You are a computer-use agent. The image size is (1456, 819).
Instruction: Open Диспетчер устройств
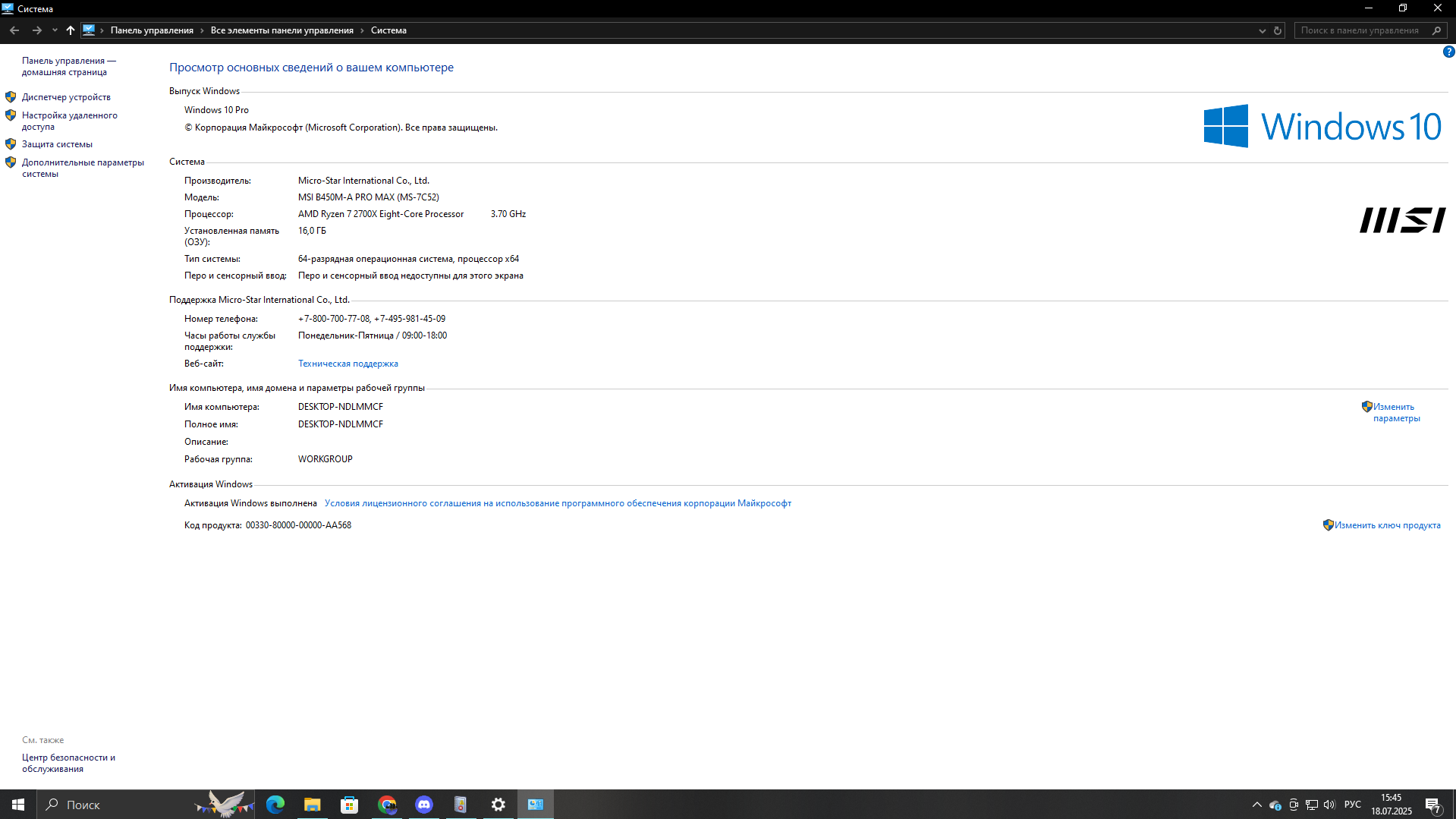click(66, 97)
